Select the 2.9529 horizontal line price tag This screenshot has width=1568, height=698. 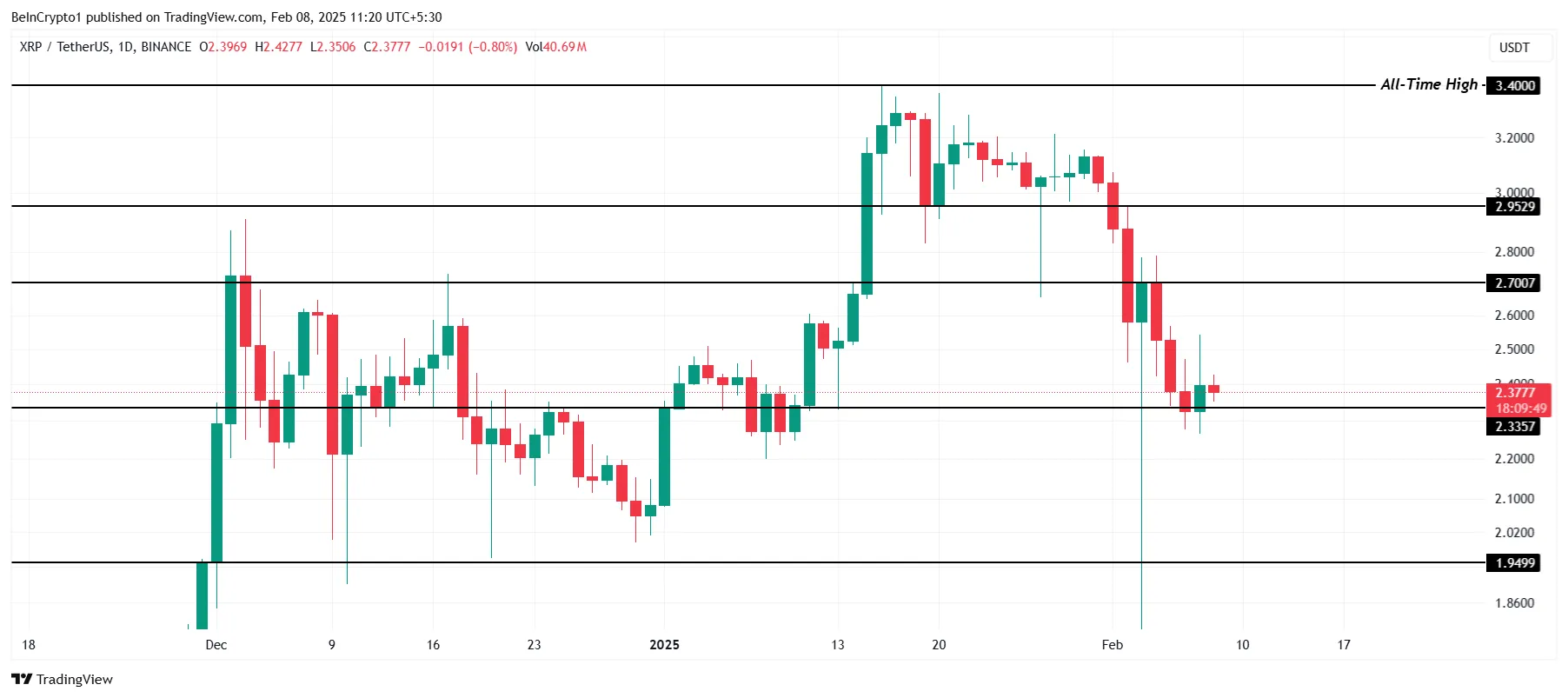tap(1514, 206)
